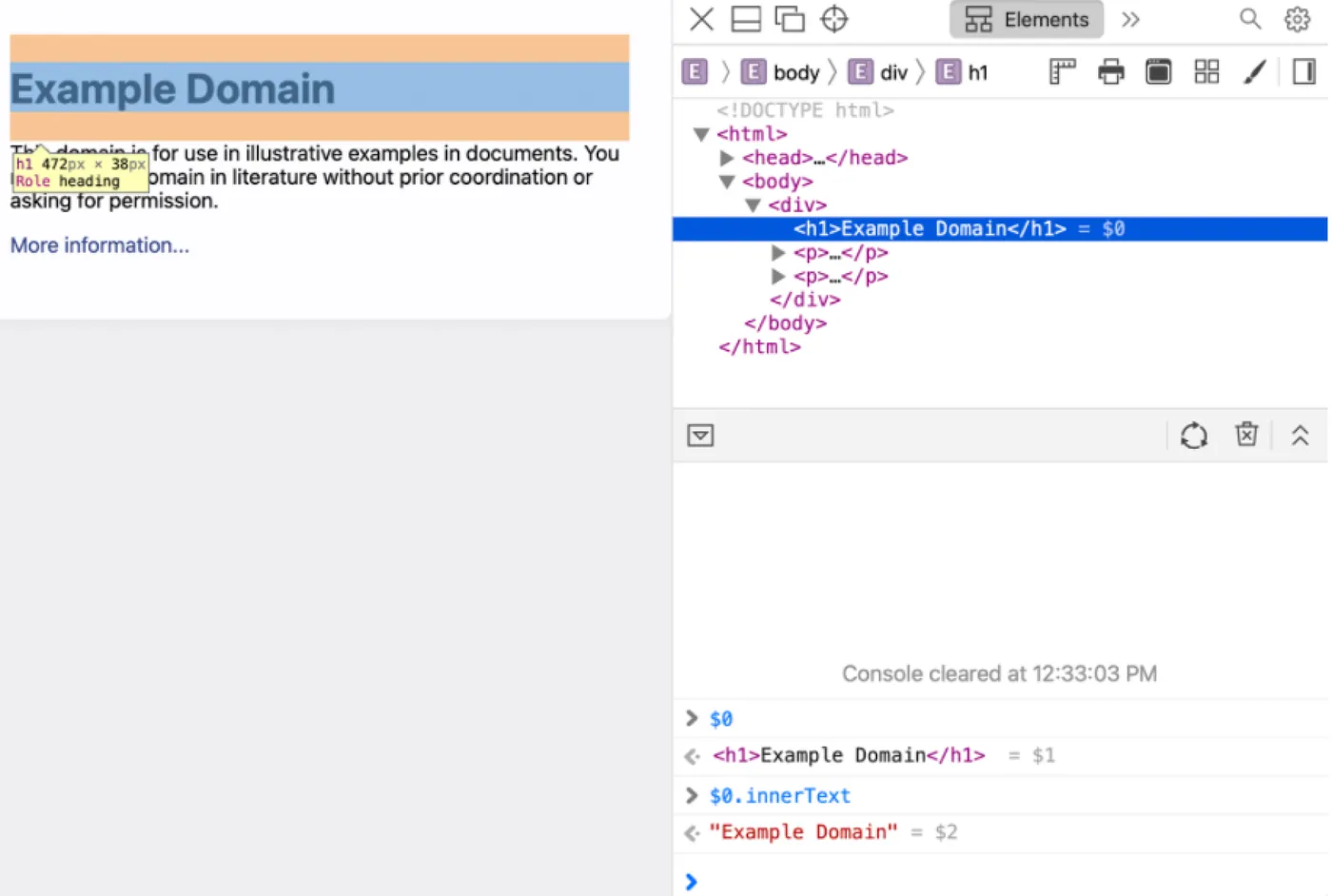The image size is (1332, 896).
Task: Toggle print media styles with the printer icon
Action: click(1111, 71)
